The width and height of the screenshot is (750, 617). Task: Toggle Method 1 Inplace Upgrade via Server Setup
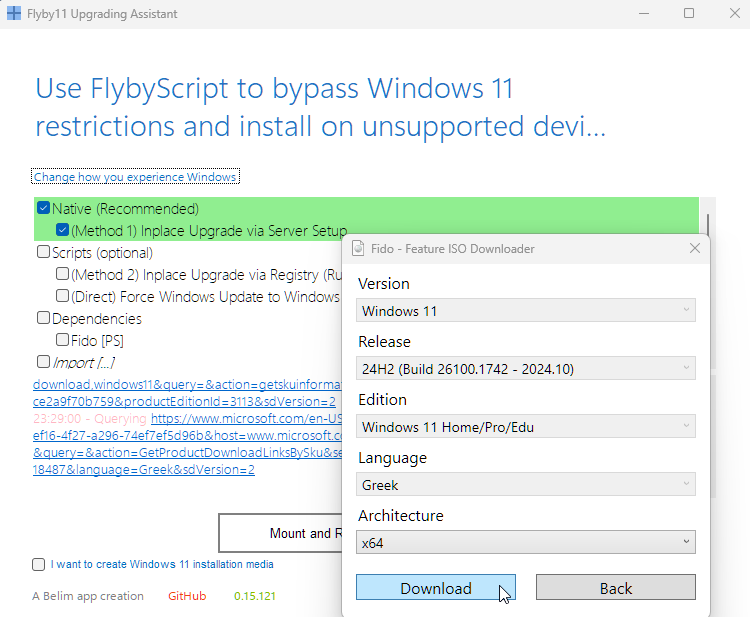[62, 230]
